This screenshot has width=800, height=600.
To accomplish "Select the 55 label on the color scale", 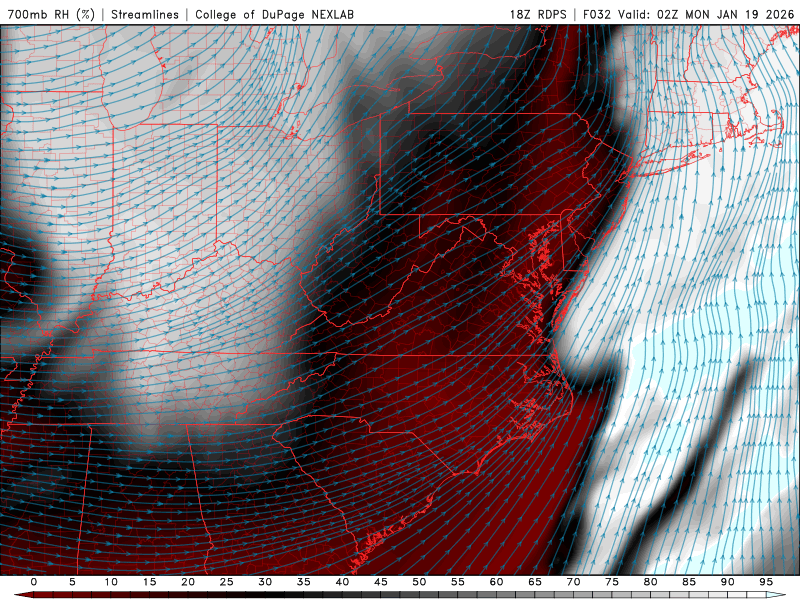I will point(457,582).
